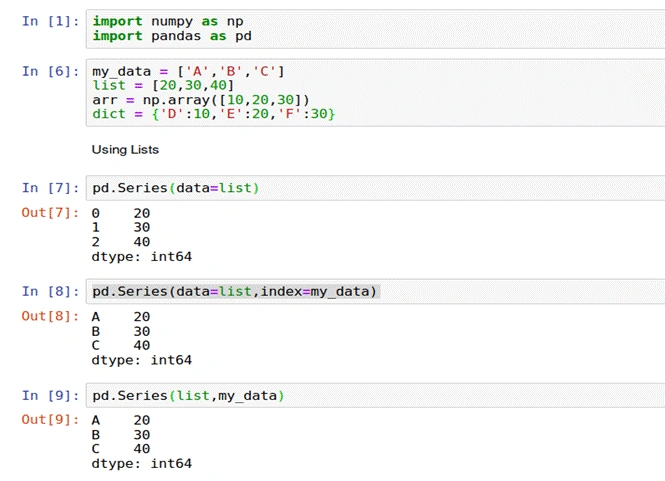
Task: Click output row 'B 30' in Out[9]
Action: [121, 435]
